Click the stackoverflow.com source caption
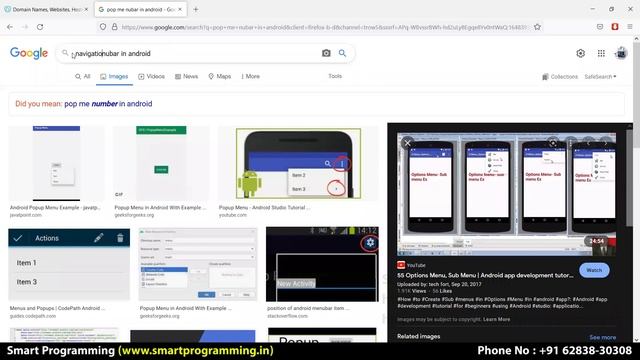The image size is (640, 360). (x=287, y=316)
